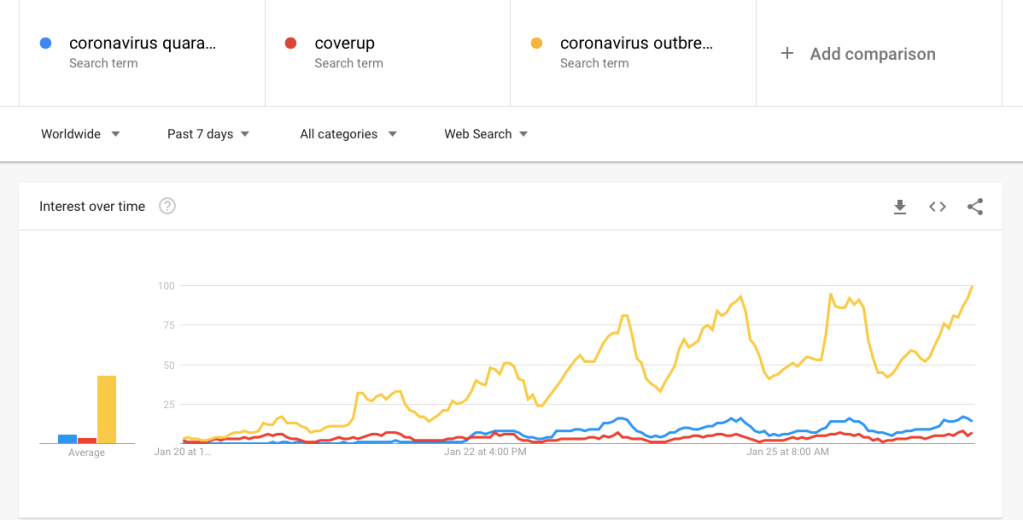Open the All categories dropdown
Viewport: 1023px width, 520px height.
[348, 134]
